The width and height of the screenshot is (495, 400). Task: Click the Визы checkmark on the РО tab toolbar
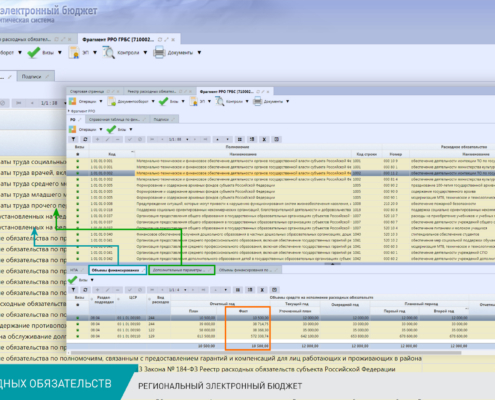(x=111, y=129)
